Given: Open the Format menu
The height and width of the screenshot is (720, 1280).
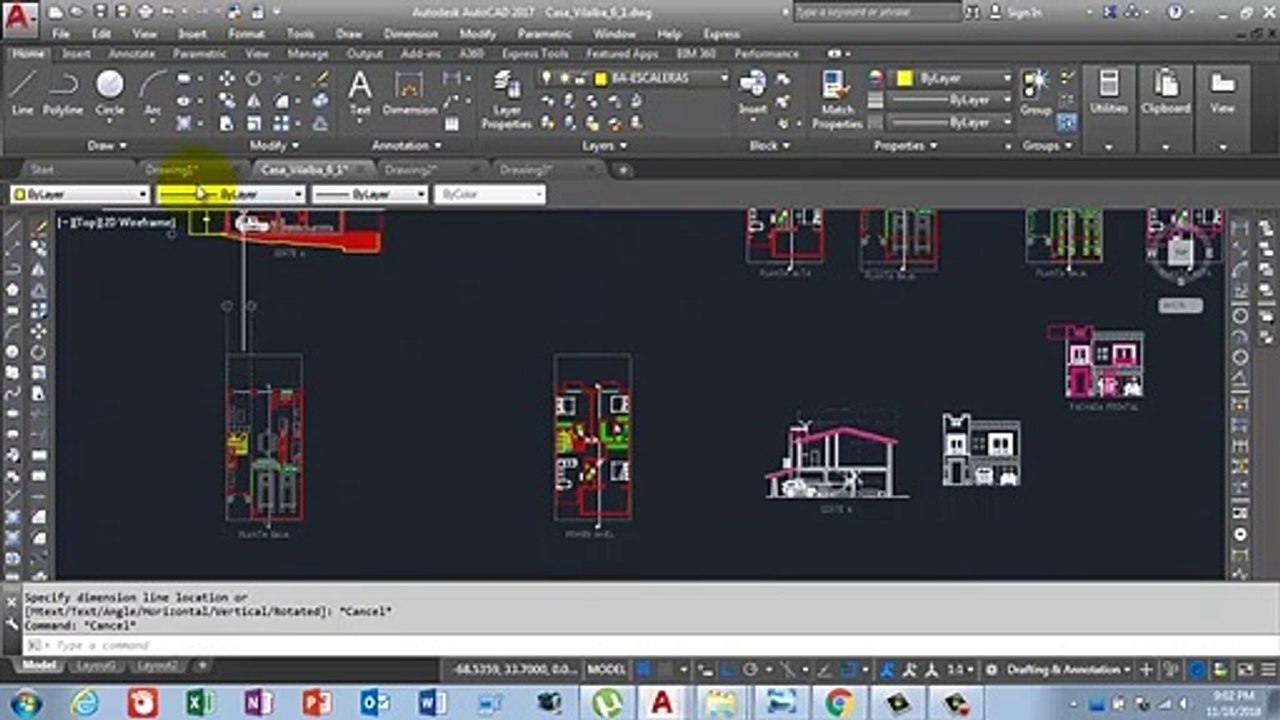Looking at the screenshot, I should pos(246,34).
